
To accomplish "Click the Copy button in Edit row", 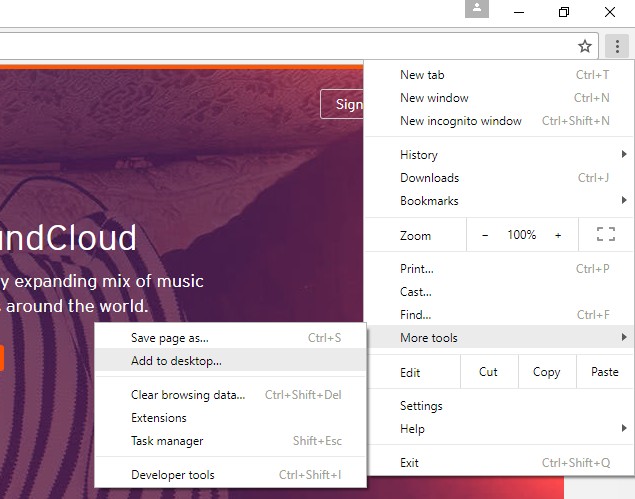I will point(546,372).
